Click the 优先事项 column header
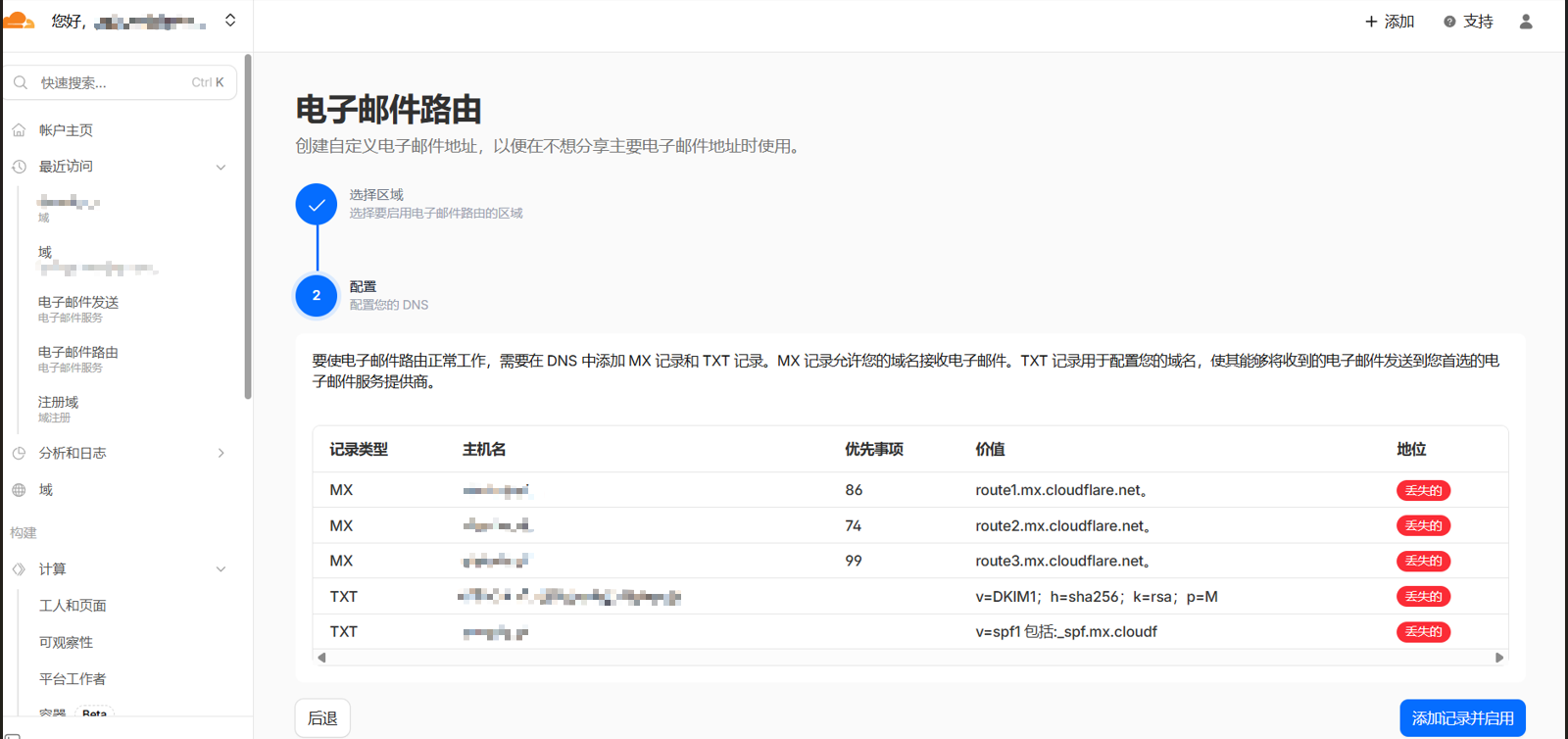The height and width of the screenshot is (739, 1568). pos(874,450)
